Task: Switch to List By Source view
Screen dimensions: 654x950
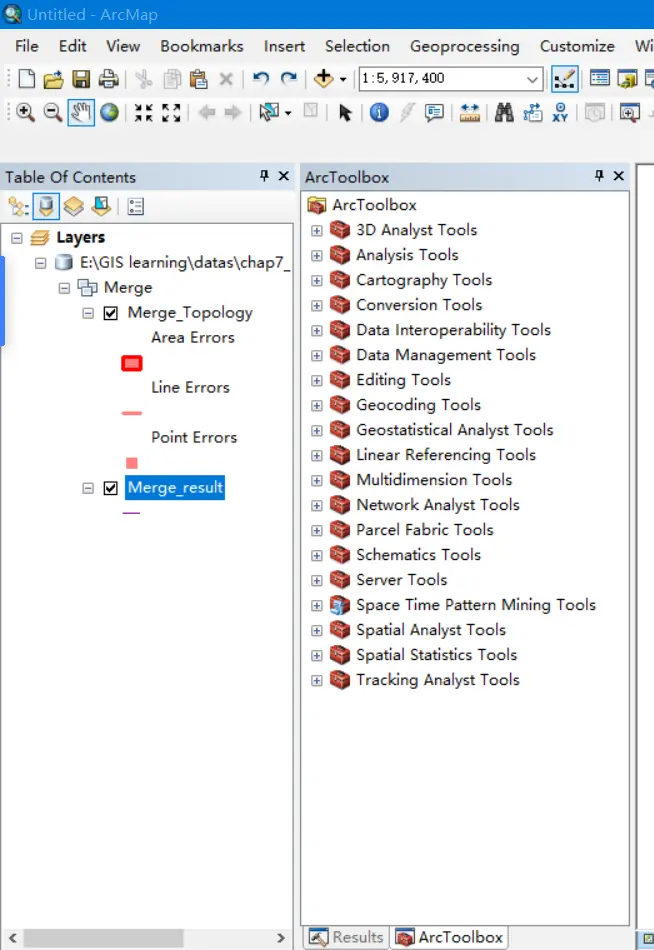Action: point(46,207)
